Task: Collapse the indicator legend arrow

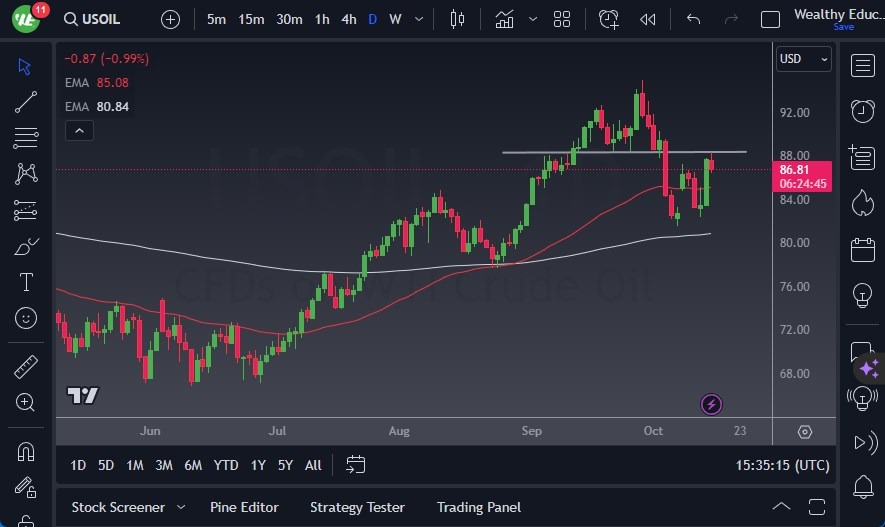Action: (79, 130)
